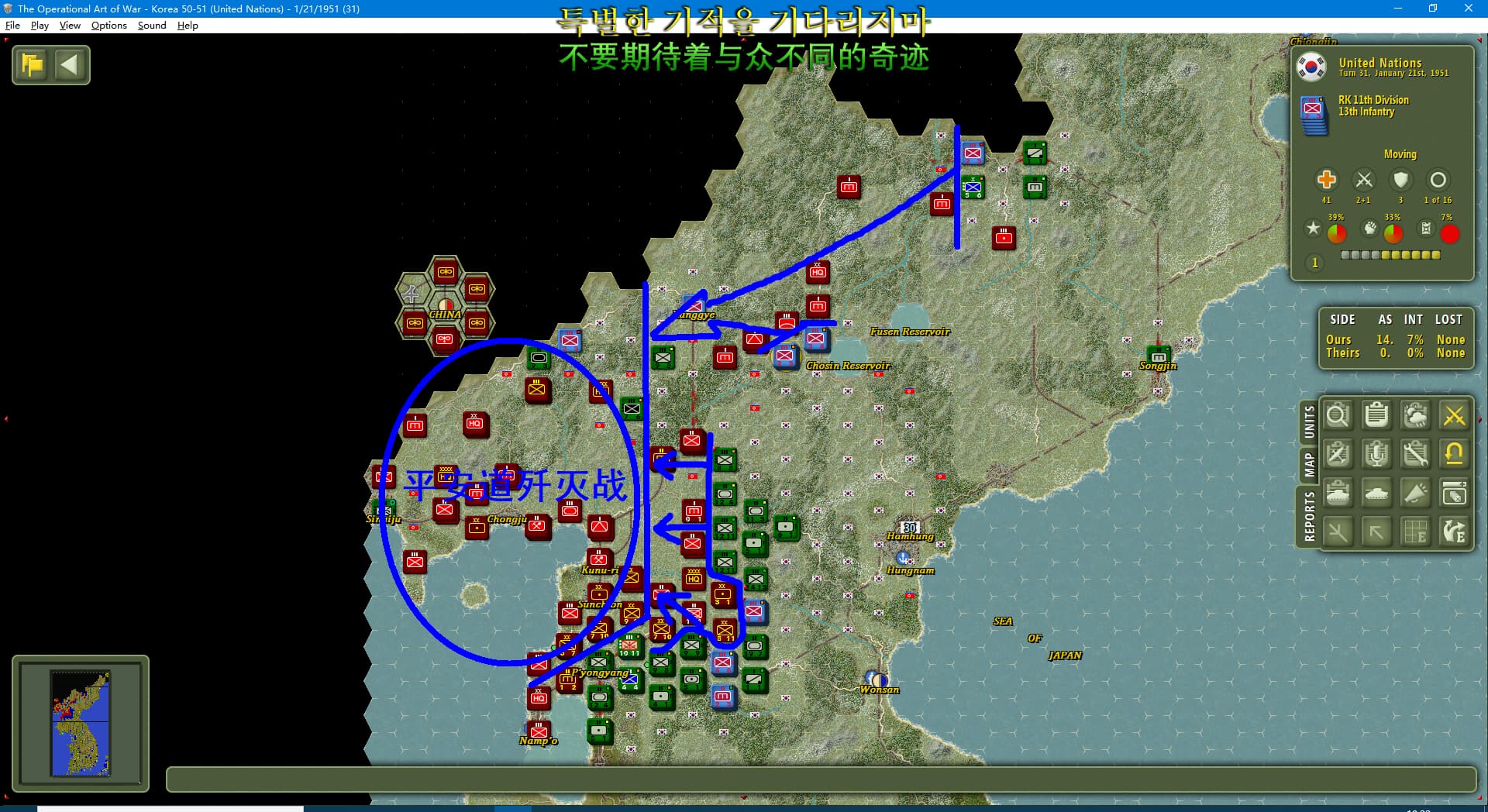Click the Wonsan city label
Viewport: 1488px width, 812px height.
pyautogui.click(x=880, y=690)
